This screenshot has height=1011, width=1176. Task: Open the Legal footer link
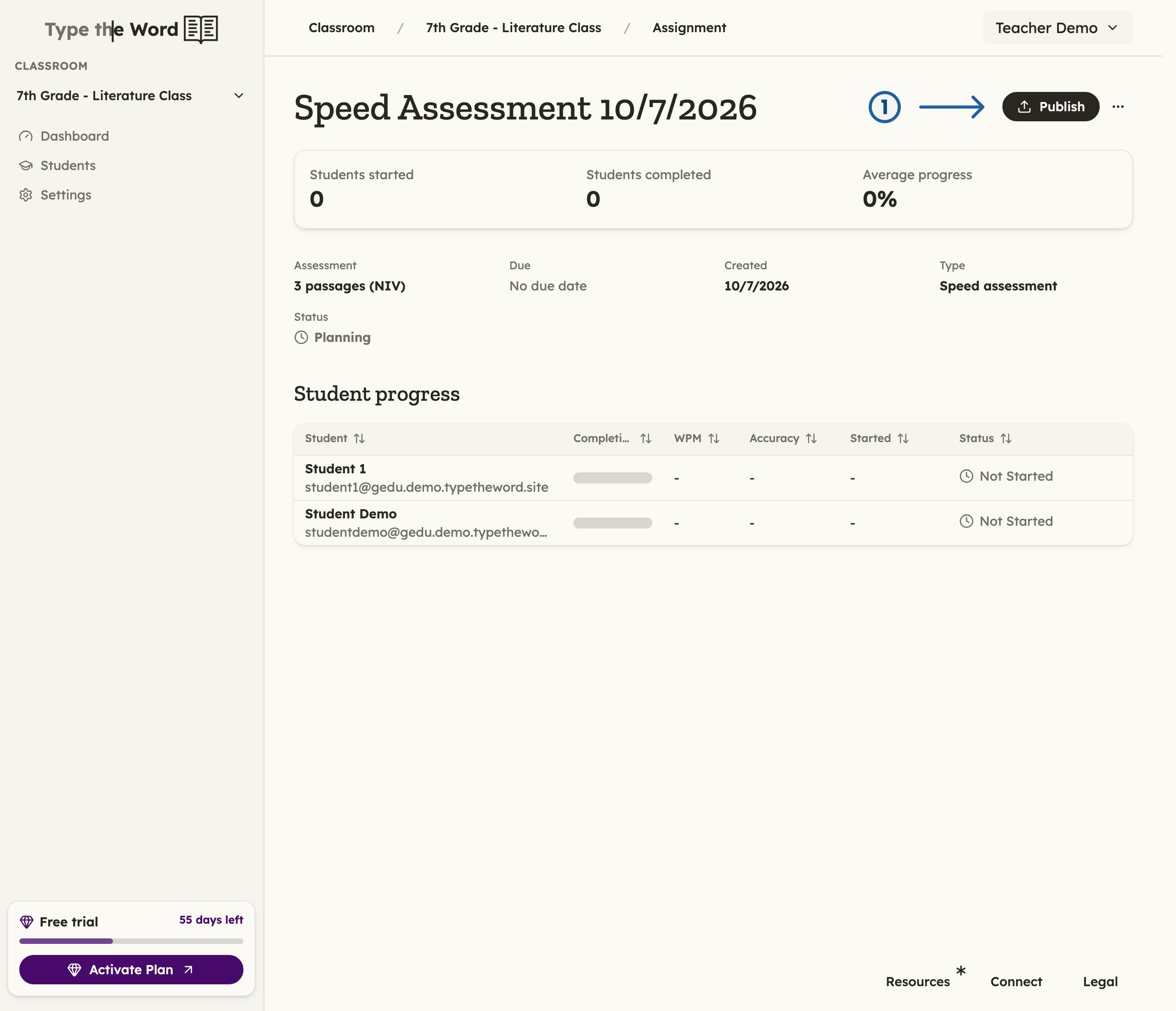point(1100,982)
